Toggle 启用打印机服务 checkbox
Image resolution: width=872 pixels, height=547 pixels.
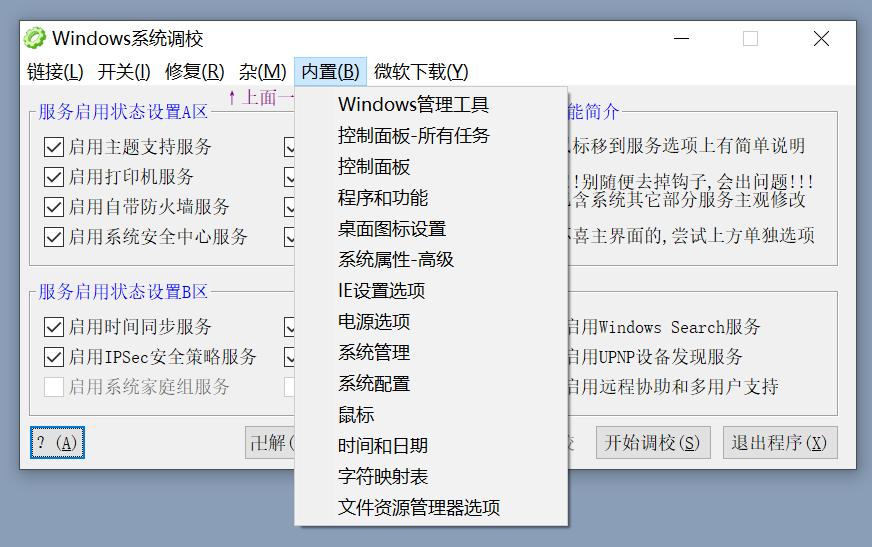[x=54, y=177]
